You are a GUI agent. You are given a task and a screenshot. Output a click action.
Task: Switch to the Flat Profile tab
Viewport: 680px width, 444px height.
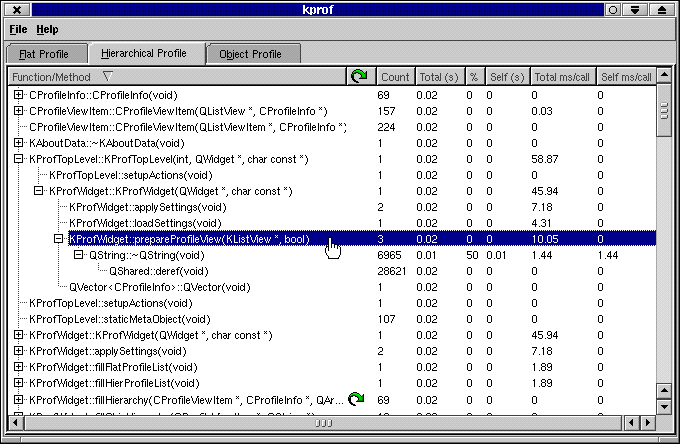47,54
